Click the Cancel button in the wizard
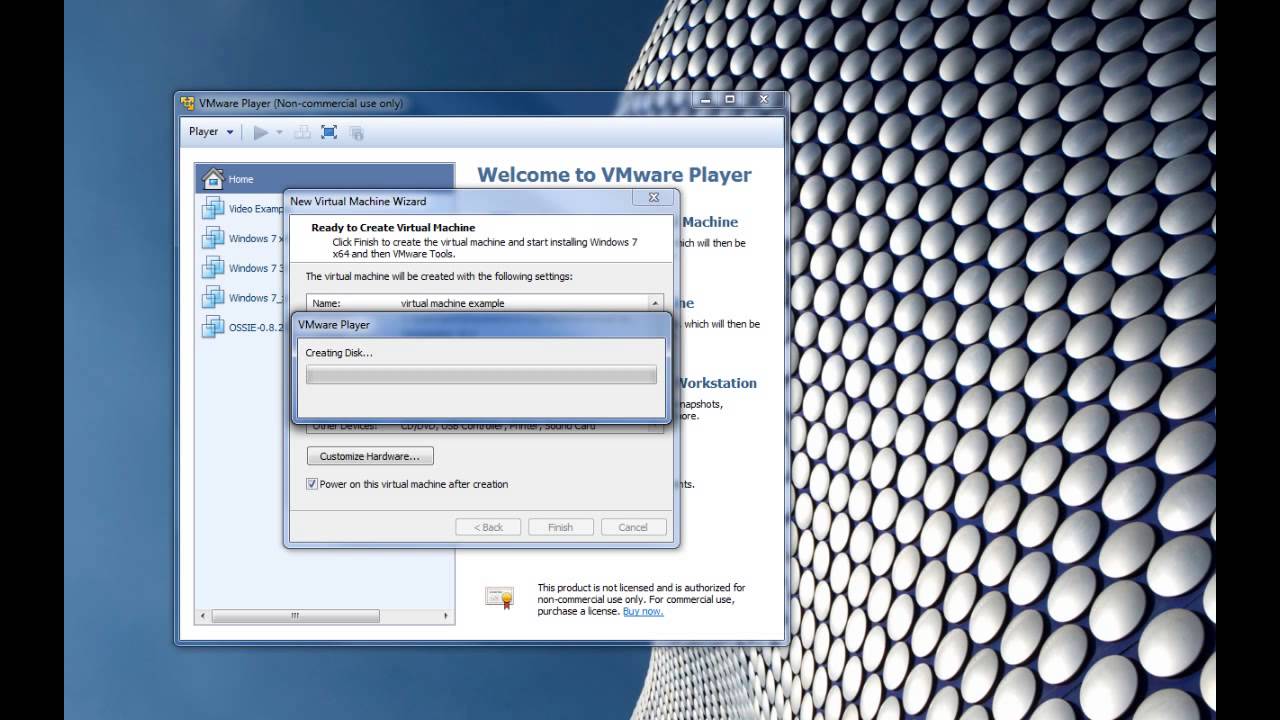This screenshot has height=720, width=1280. [633, 527]
